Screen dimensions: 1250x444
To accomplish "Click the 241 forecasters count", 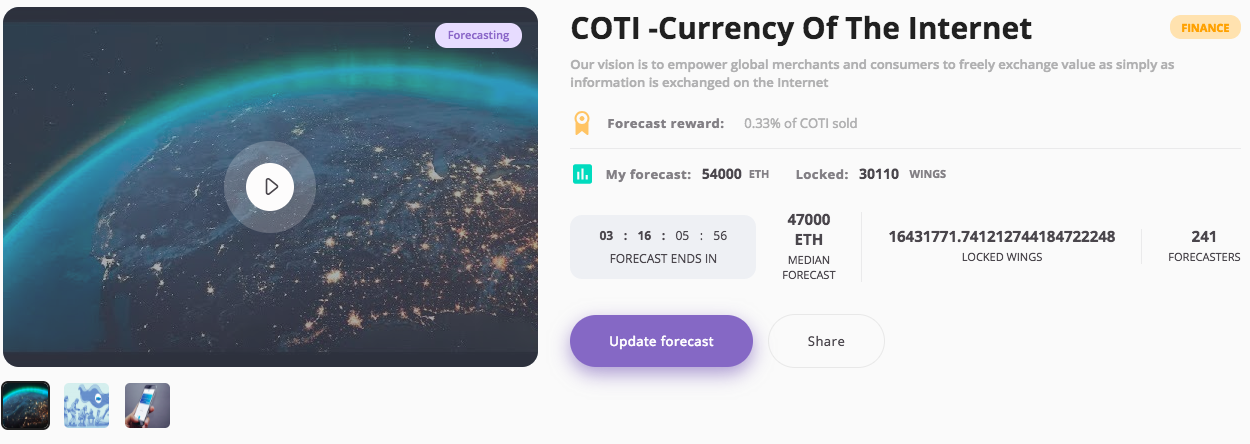I will tap(1204, 237).
